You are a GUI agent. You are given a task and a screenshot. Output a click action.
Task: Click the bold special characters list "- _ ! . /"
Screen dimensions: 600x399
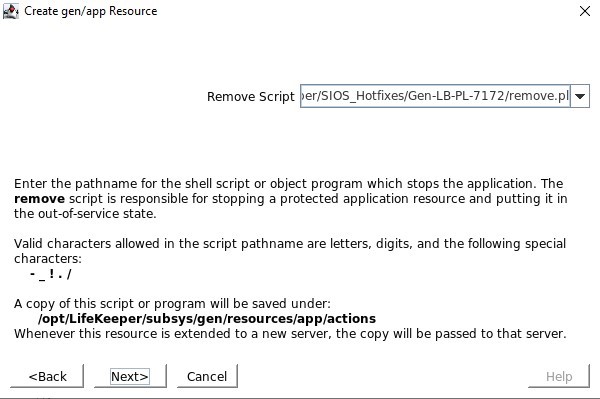pyautogui.click(x=51, y=274)
